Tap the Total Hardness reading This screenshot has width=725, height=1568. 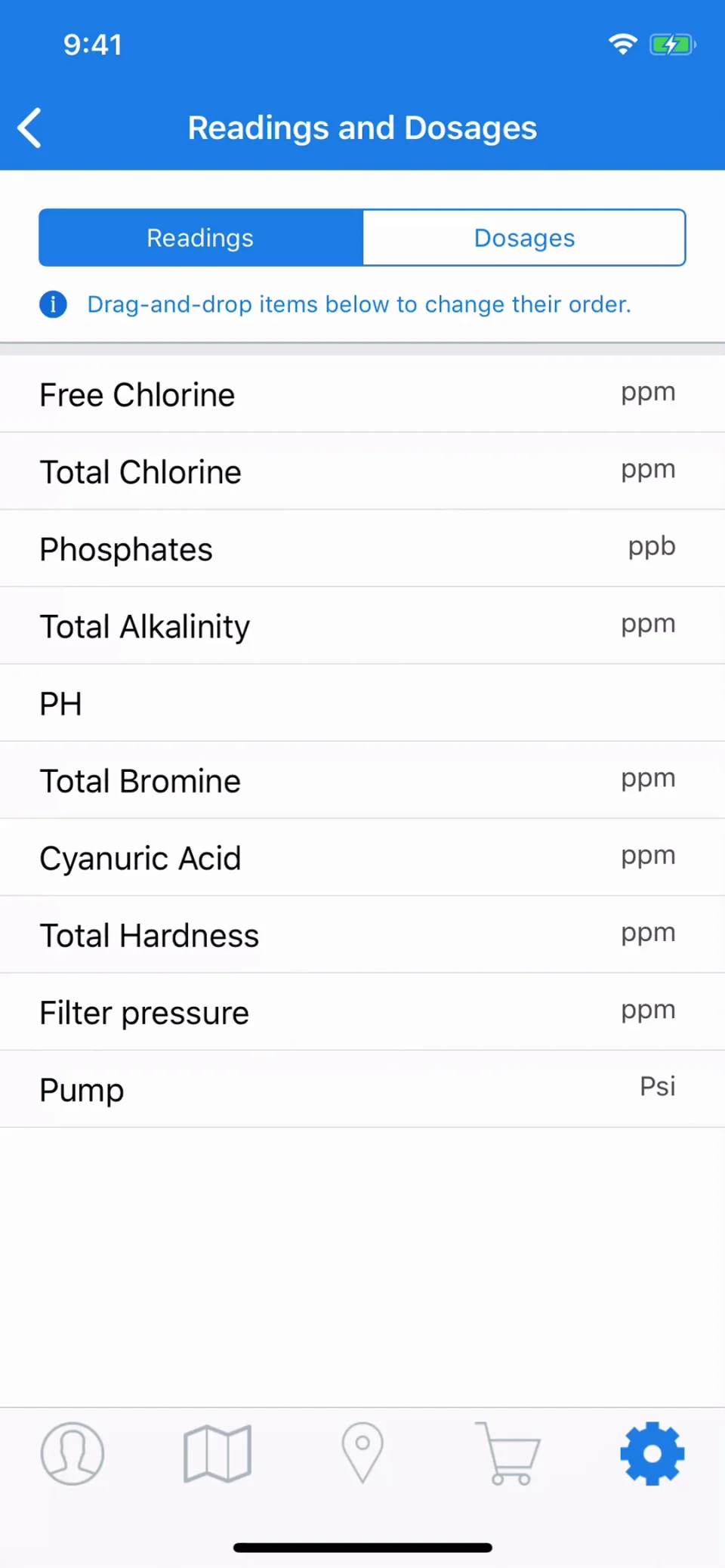click(x=362, y=935)
